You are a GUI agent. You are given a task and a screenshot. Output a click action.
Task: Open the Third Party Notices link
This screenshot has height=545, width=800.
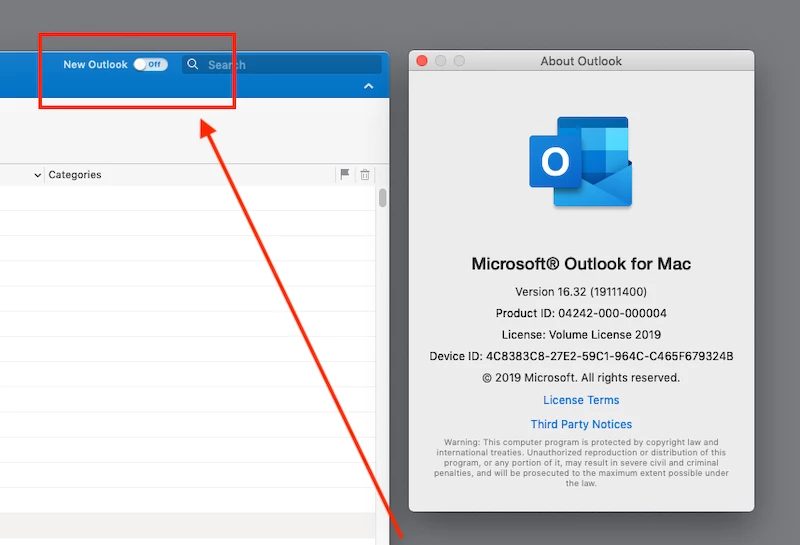(x=581, y=424)
